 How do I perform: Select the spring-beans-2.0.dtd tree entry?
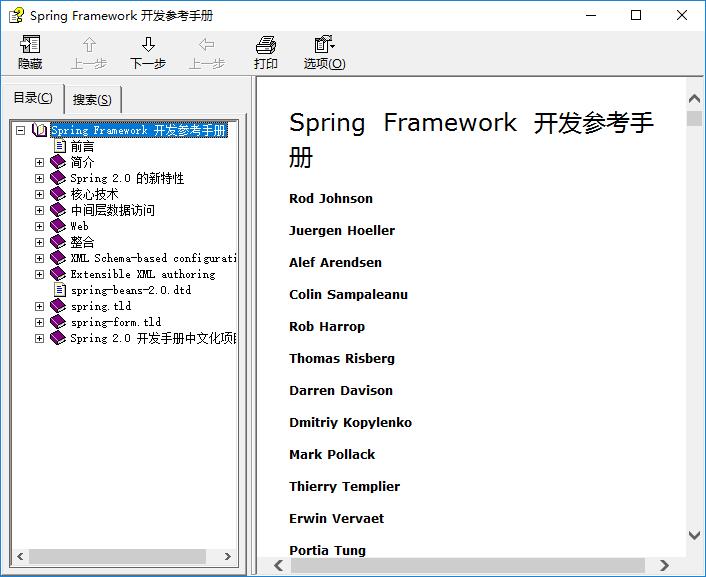131,290
